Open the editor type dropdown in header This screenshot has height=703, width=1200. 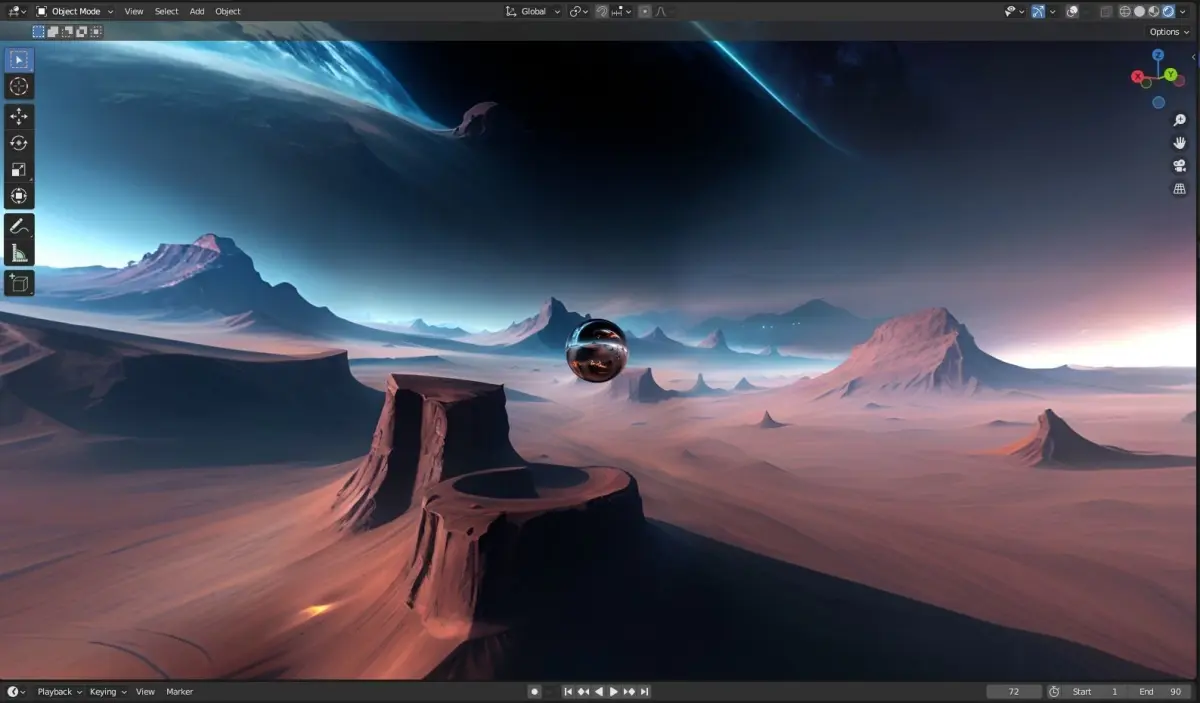tap(17, 11)
